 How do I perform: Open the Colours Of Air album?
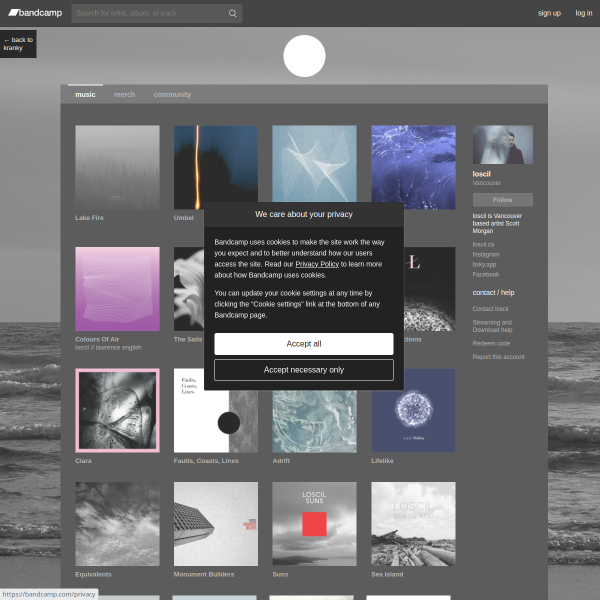(x=117, y=289)
